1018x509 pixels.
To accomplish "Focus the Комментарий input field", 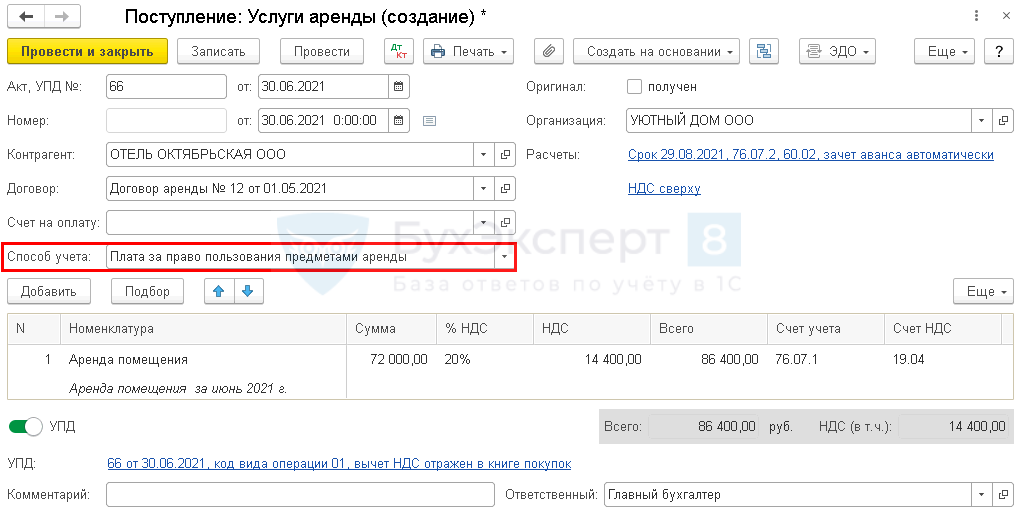I will click(x=300, y=494).
